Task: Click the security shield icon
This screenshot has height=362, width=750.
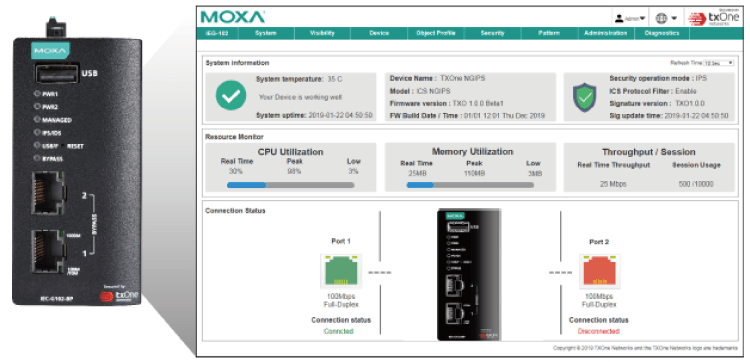Action: click(x=585, y=97)
